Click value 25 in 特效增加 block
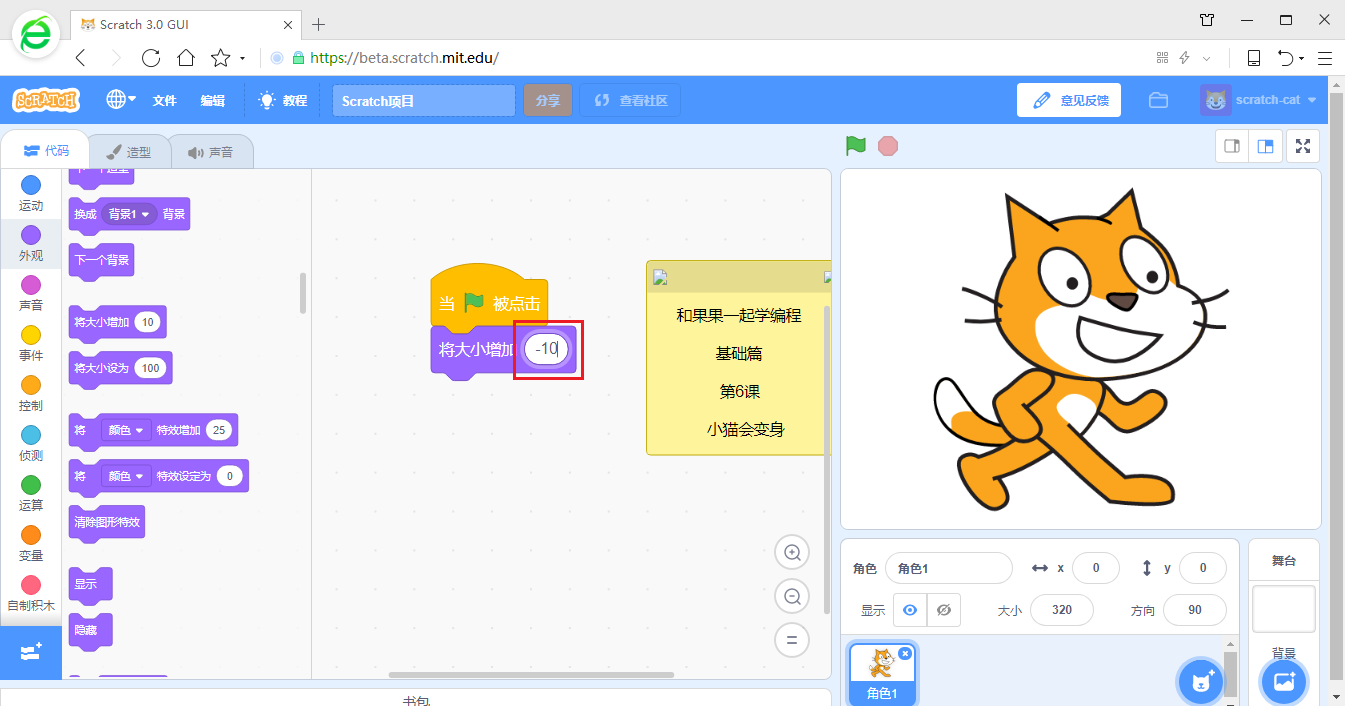This screenshot has width=1345, height=706. click(218, 430)
